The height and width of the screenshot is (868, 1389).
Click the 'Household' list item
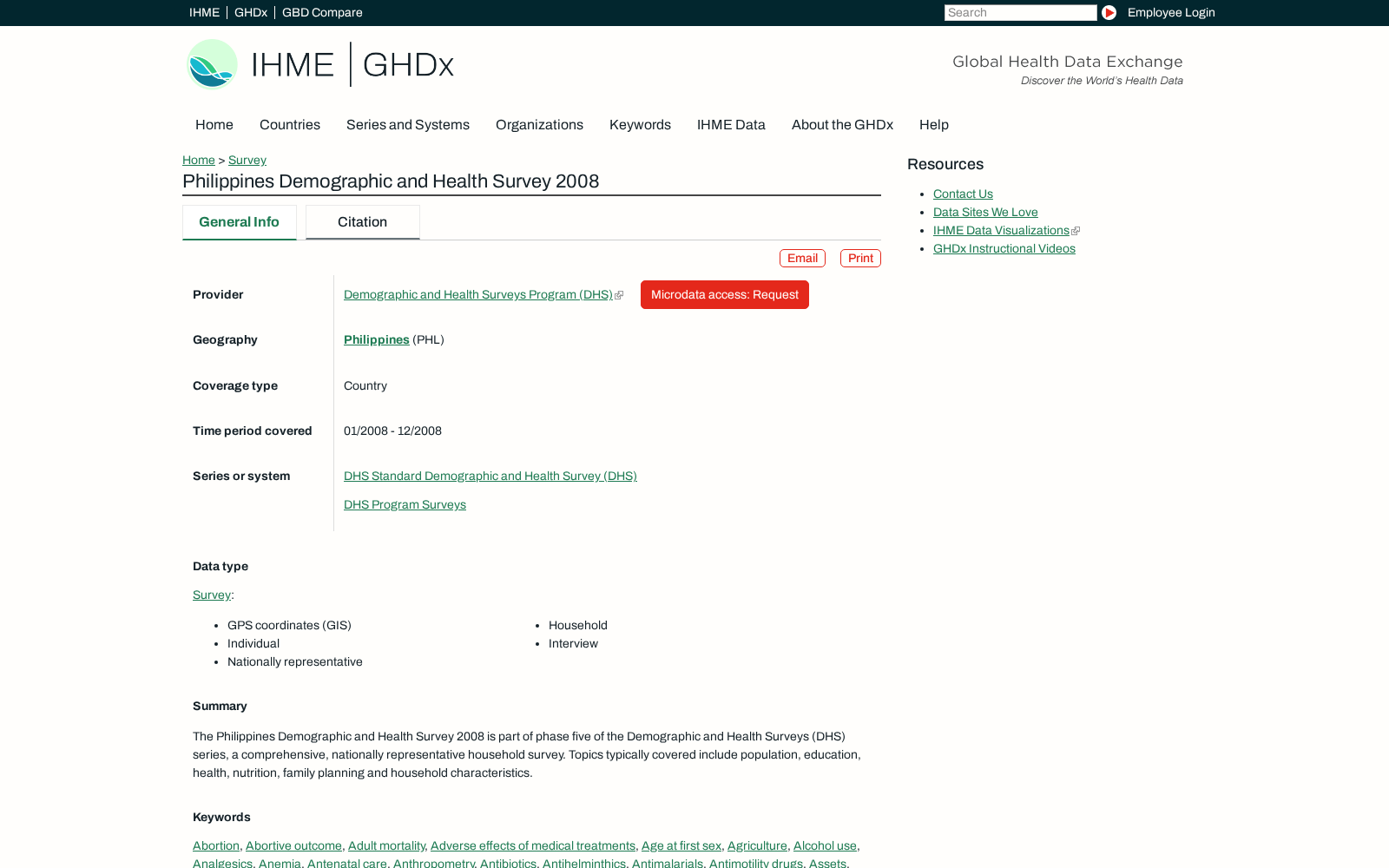(x=578, y=625)
